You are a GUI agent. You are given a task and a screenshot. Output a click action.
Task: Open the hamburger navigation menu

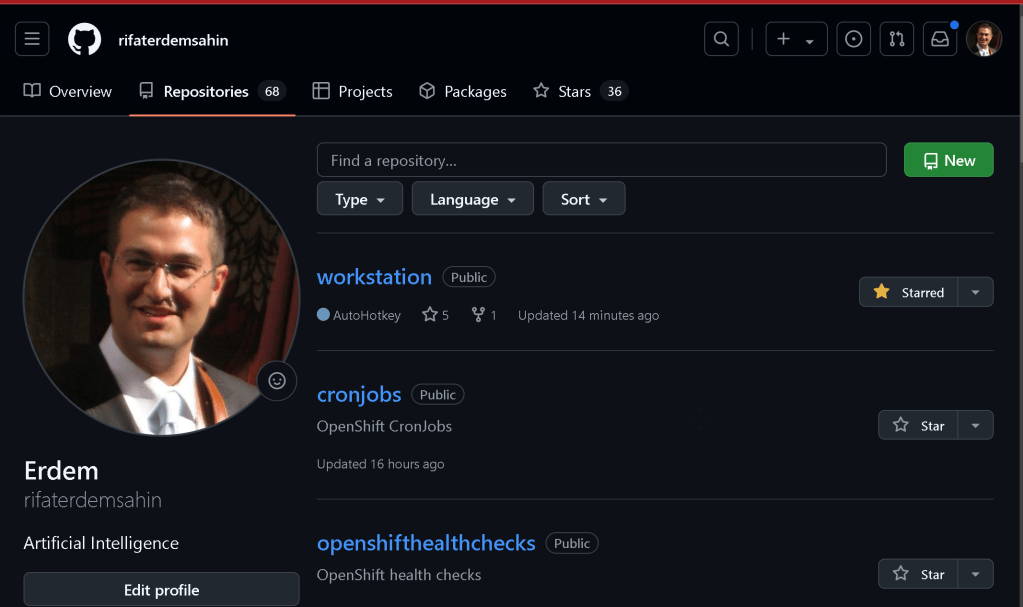point(32,39)
